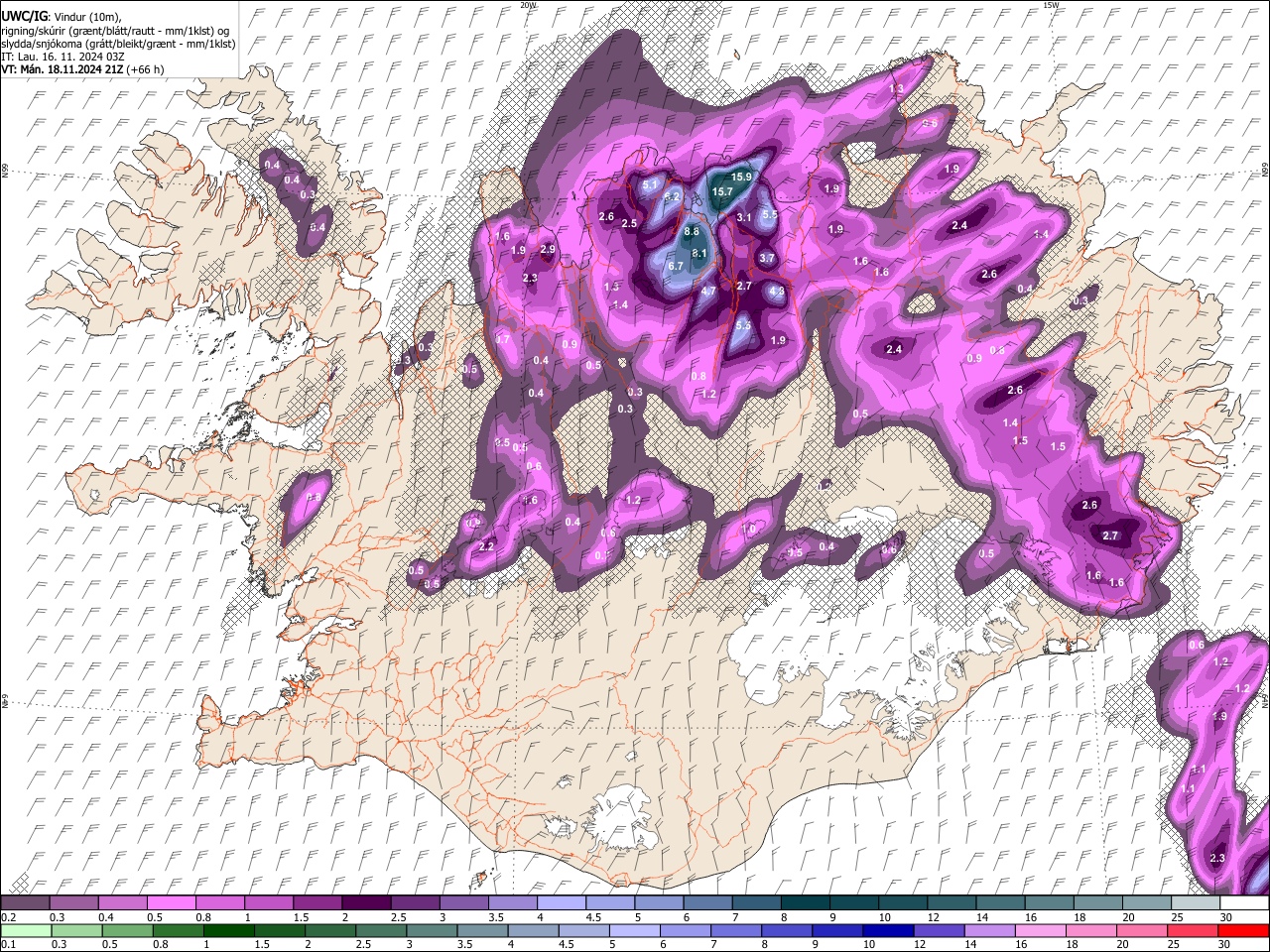Click the 5.1 value on the map
The width and height of the screenshot is (1270, 952).
651,184
